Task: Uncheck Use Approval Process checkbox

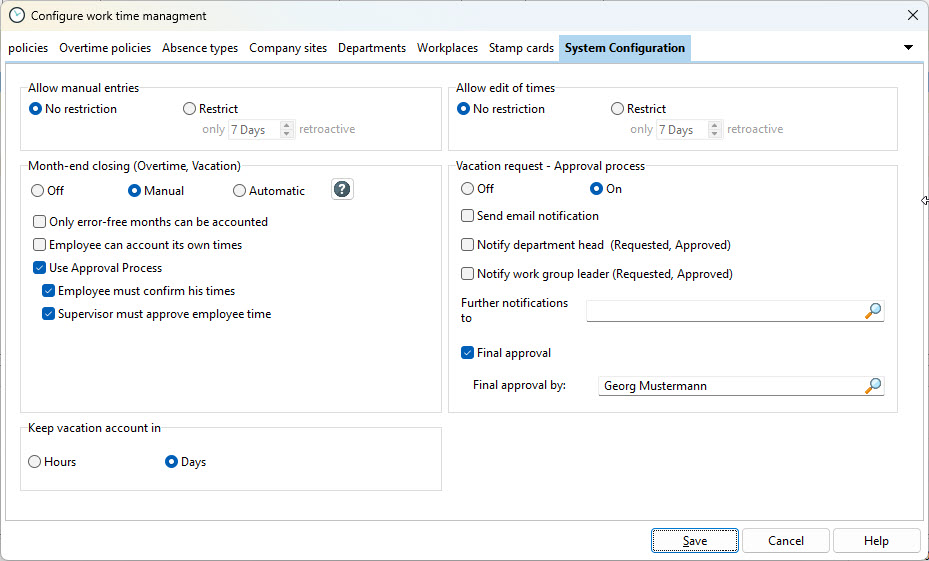Action: coord(40,268)
